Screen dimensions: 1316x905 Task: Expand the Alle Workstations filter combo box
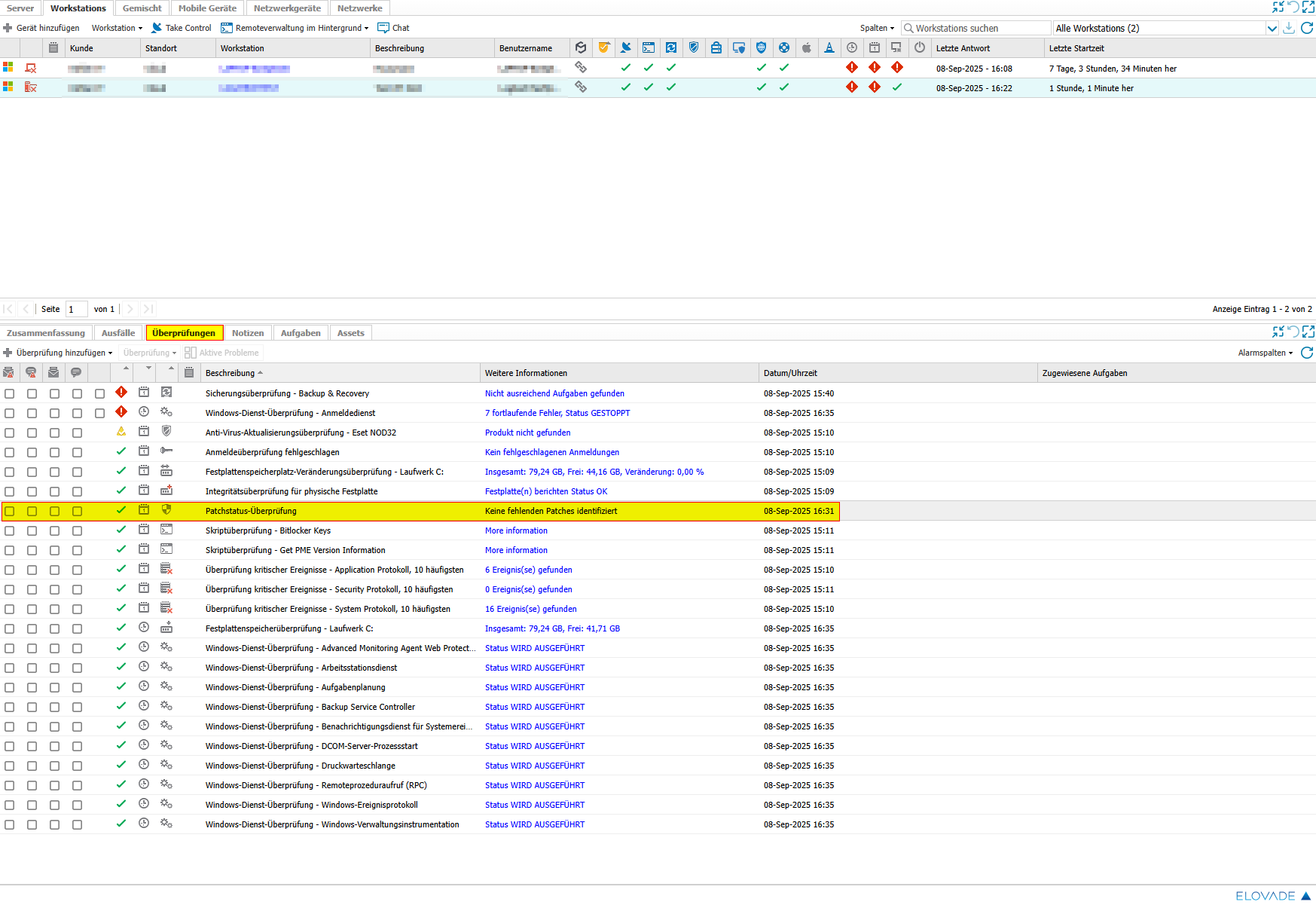1272,28
